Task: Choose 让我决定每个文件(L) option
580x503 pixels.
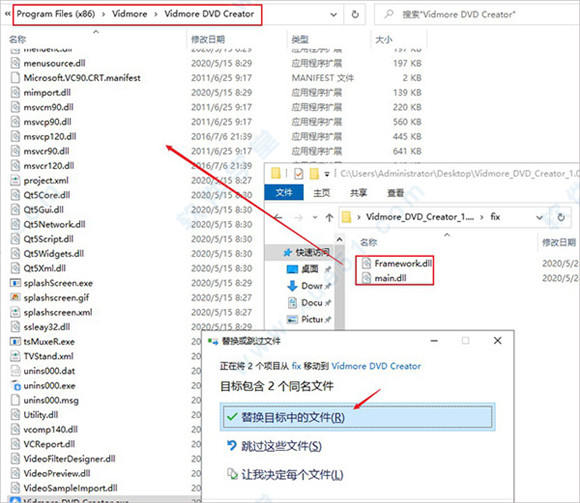Action: click(x=285, y=475)
